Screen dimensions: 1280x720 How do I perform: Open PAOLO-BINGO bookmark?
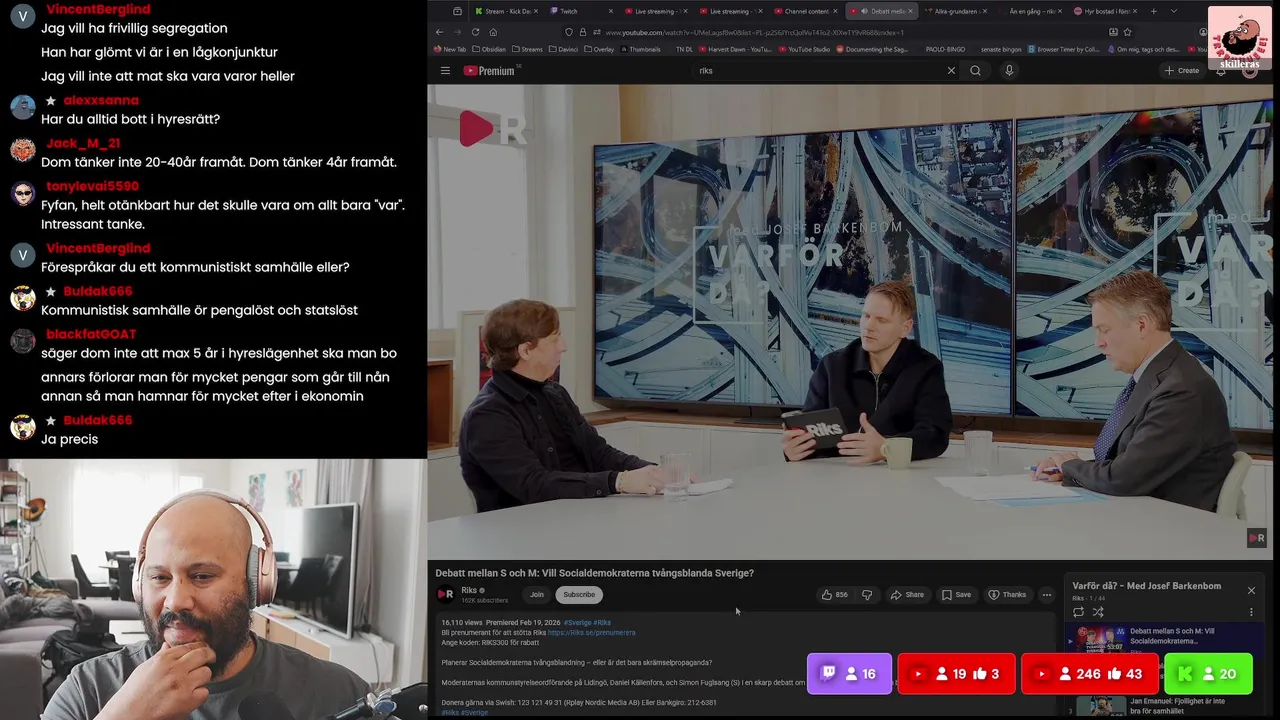[x=945, y=49]
